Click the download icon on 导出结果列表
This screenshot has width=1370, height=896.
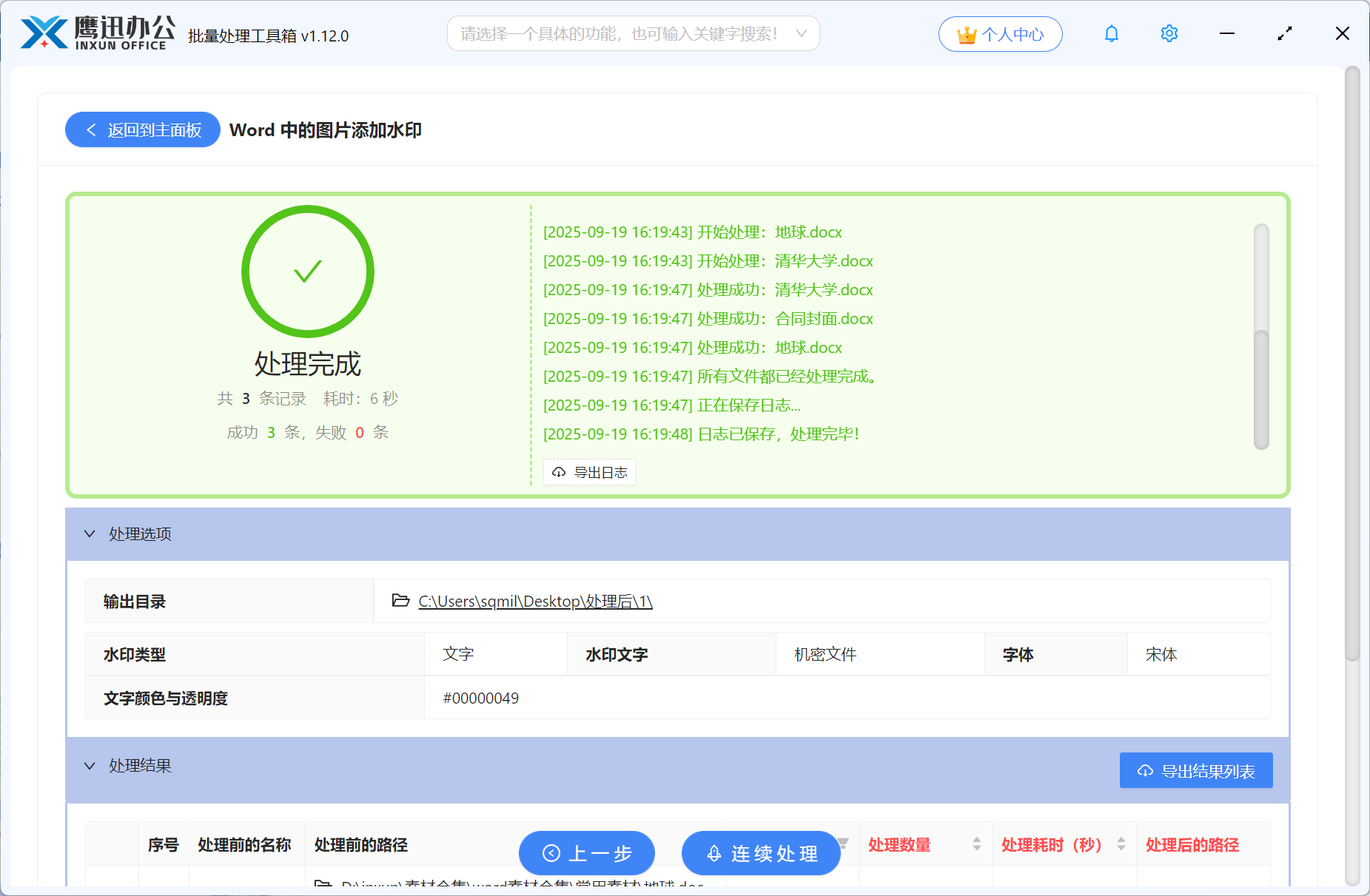click(1145, 770)
